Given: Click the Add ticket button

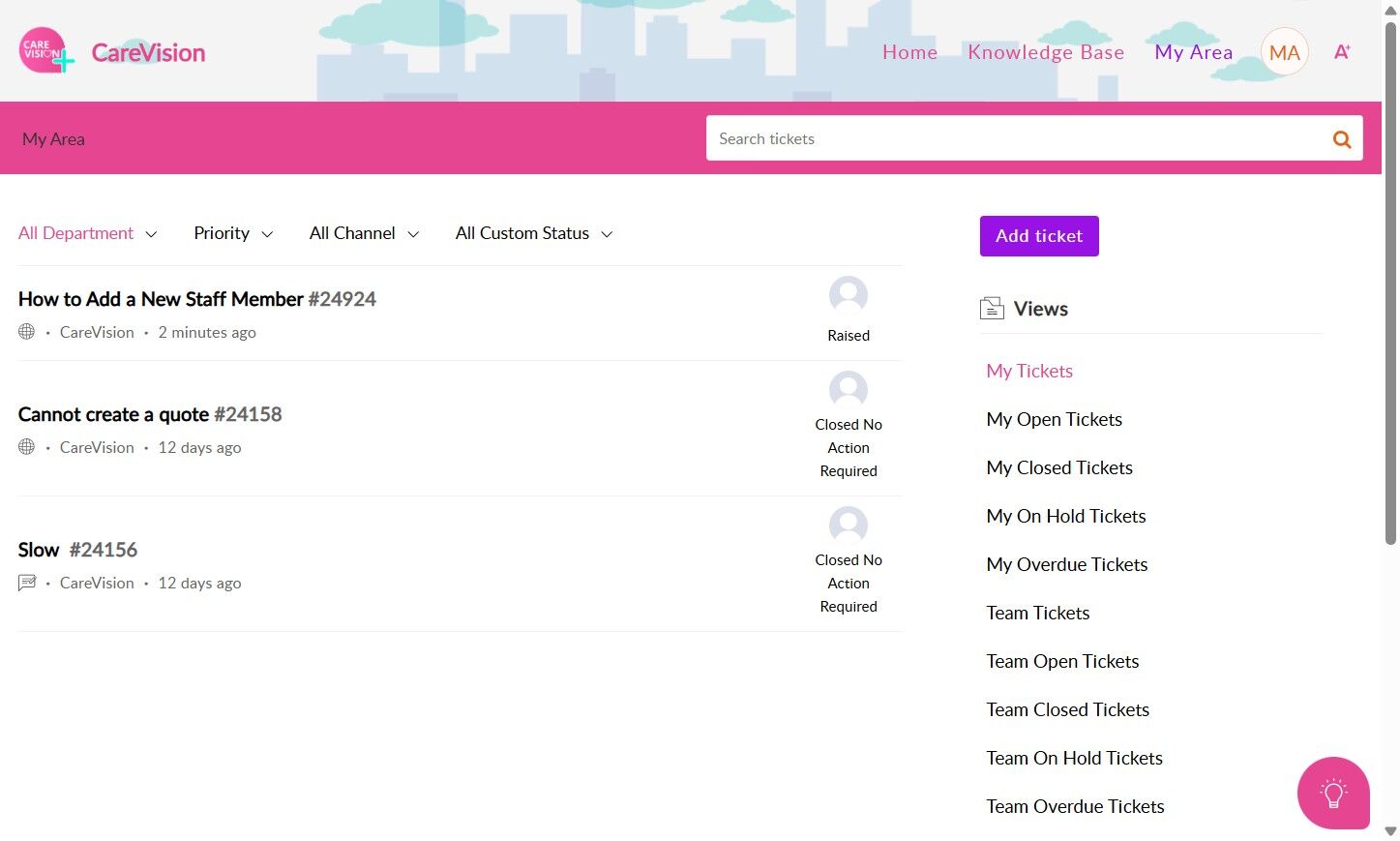Looking at the screenshot, I should pyautogui.click(x=1039, y=236).
